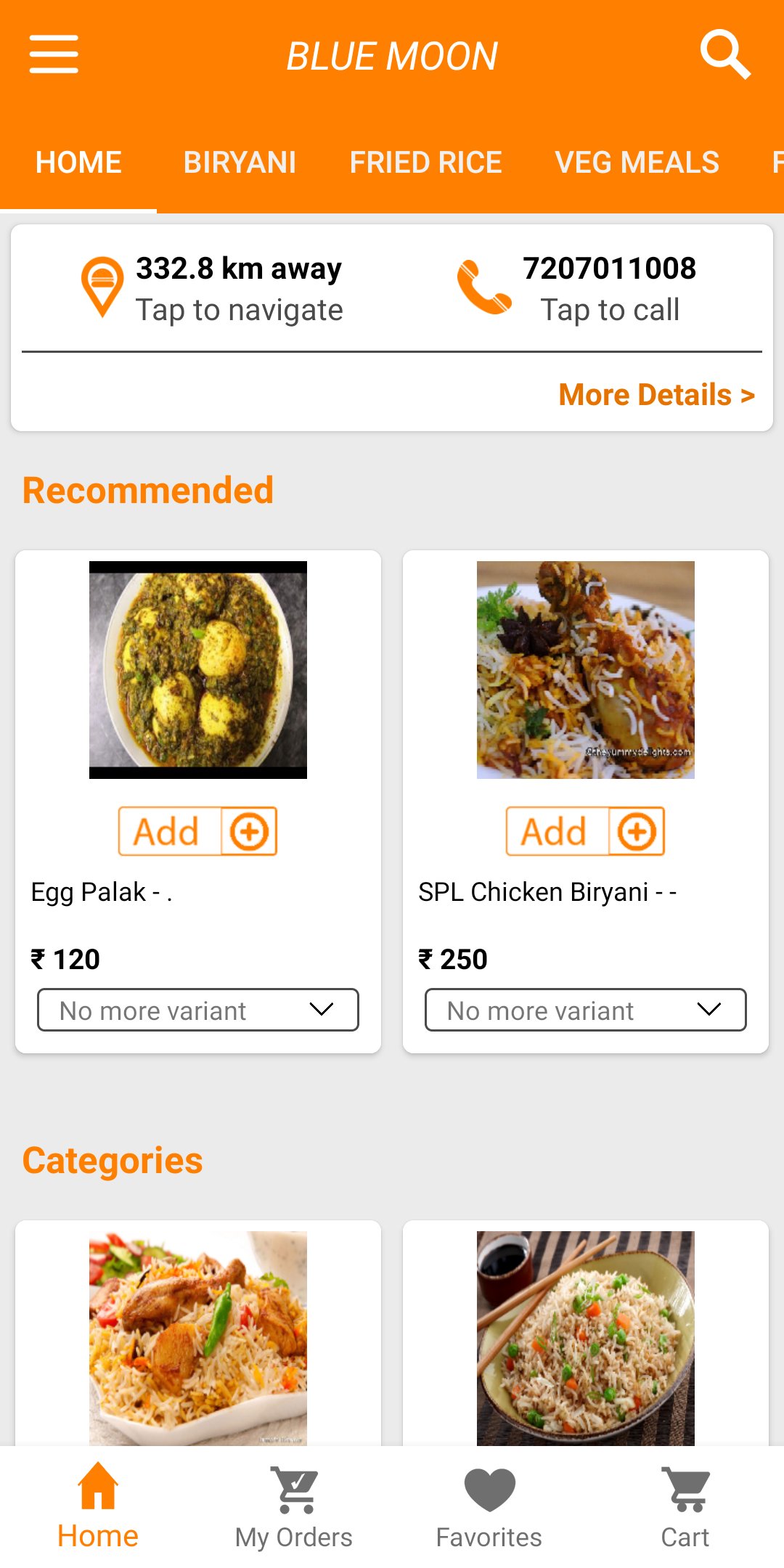This screenshot has height=1568, width=784.
Task: Go to Home in bottom bar
Action: pos(98,1506)
